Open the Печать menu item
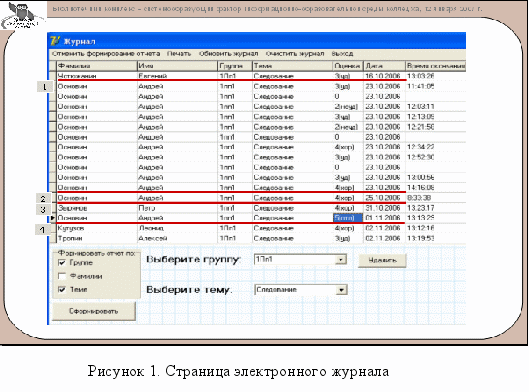 (179, 54)
